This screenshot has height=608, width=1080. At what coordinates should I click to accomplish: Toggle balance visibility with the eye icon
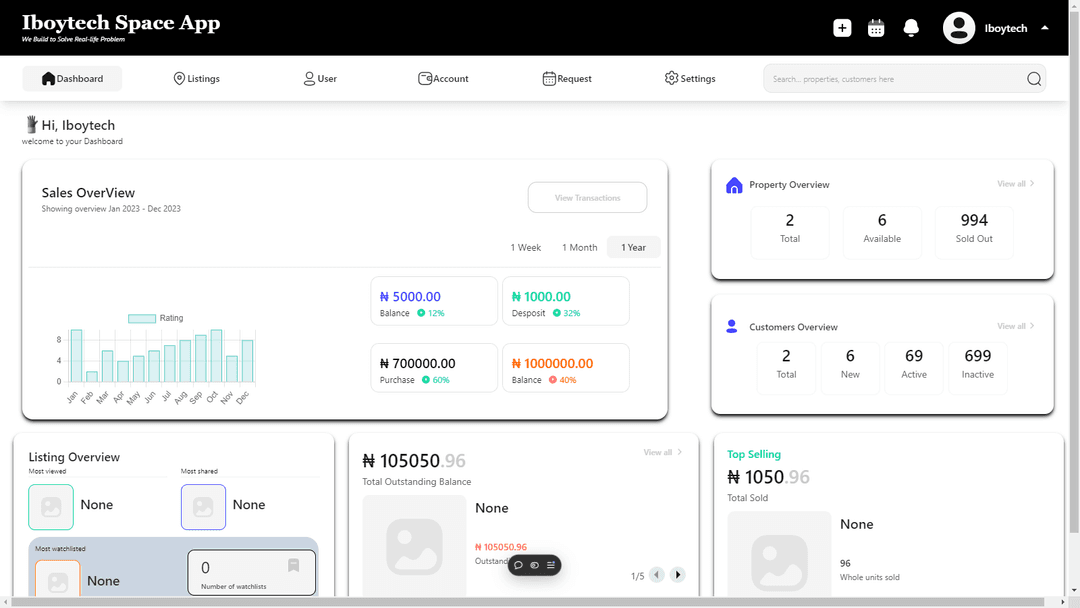tap(535, 565)
